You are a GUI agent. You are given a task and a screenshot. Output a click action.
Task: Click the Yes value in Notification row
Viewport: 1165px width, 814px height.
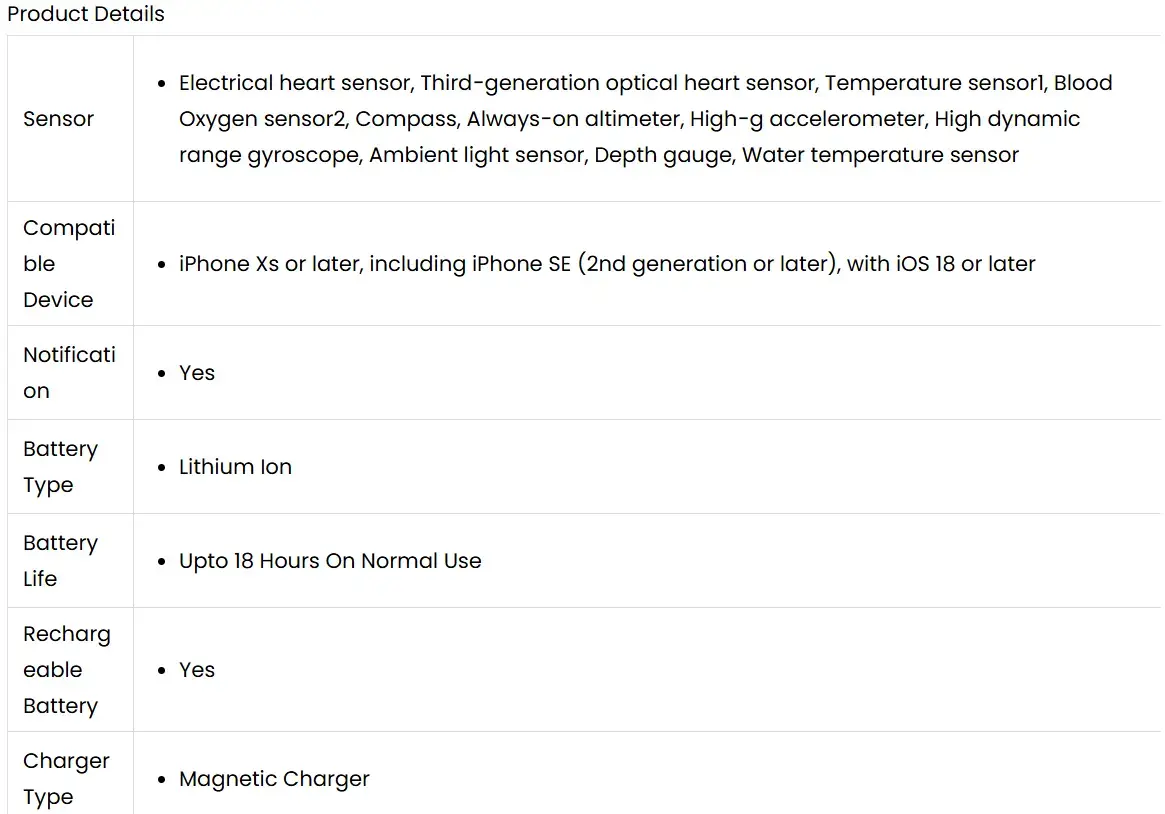pos(197,373)
